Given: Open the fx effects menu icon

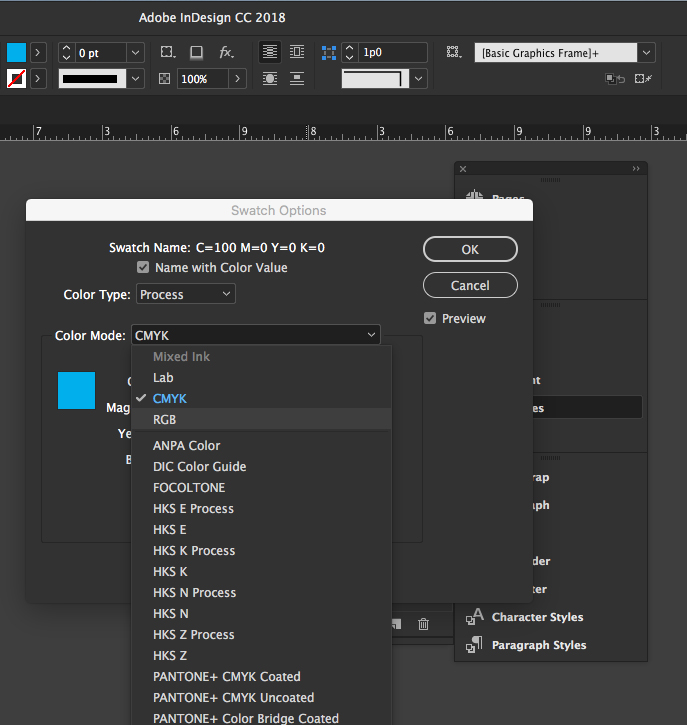Looking at the screenshot, I should 226,52.
